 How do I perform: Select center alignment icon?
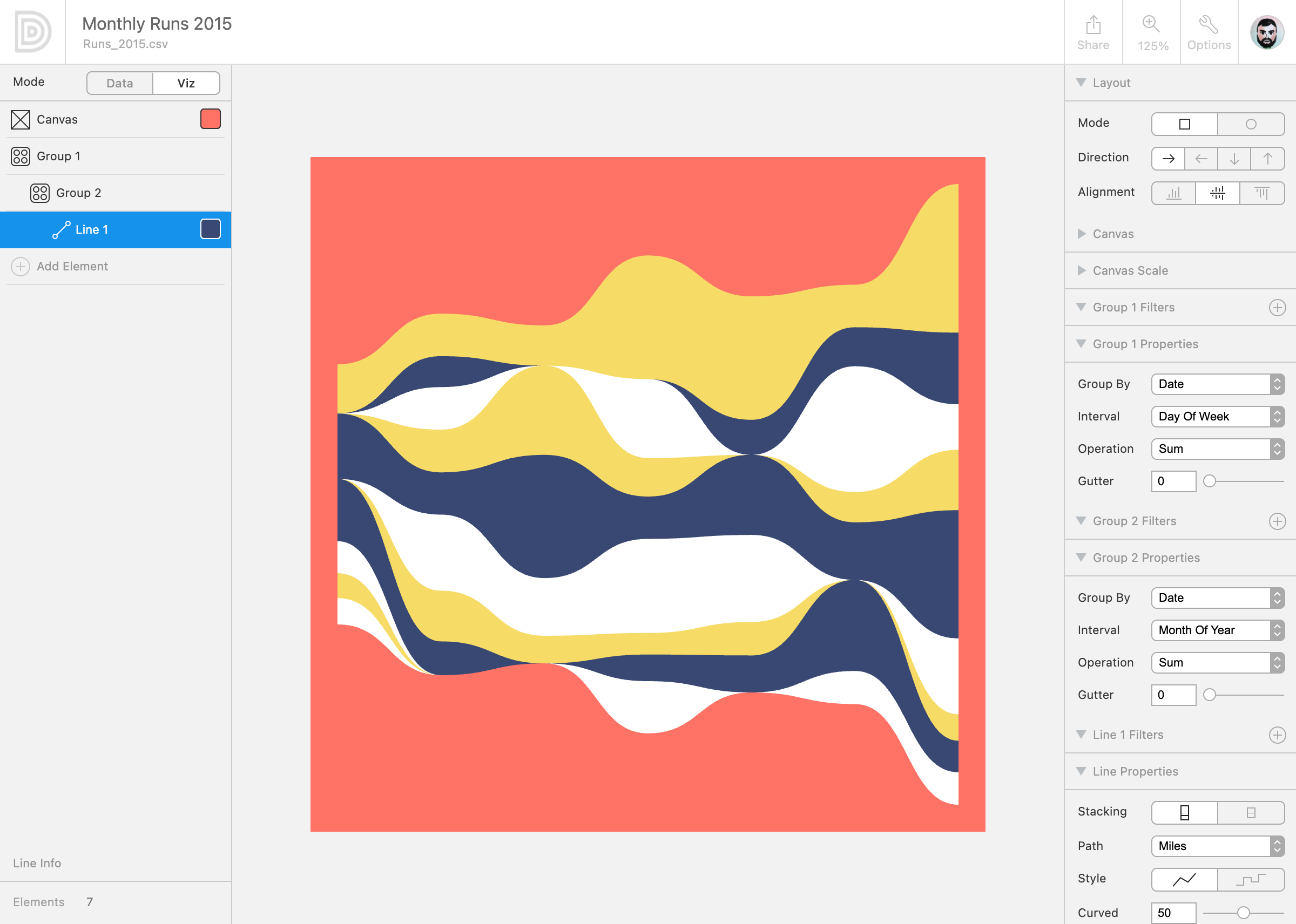1218,193
